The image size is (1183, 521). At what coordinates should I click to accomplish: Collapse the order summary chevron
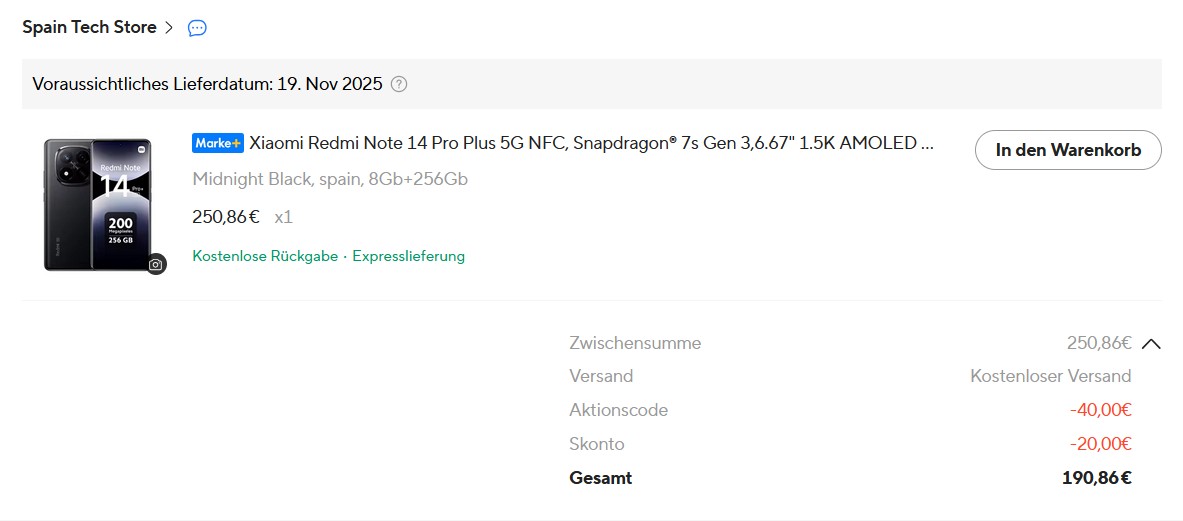tap(1151, 344)
